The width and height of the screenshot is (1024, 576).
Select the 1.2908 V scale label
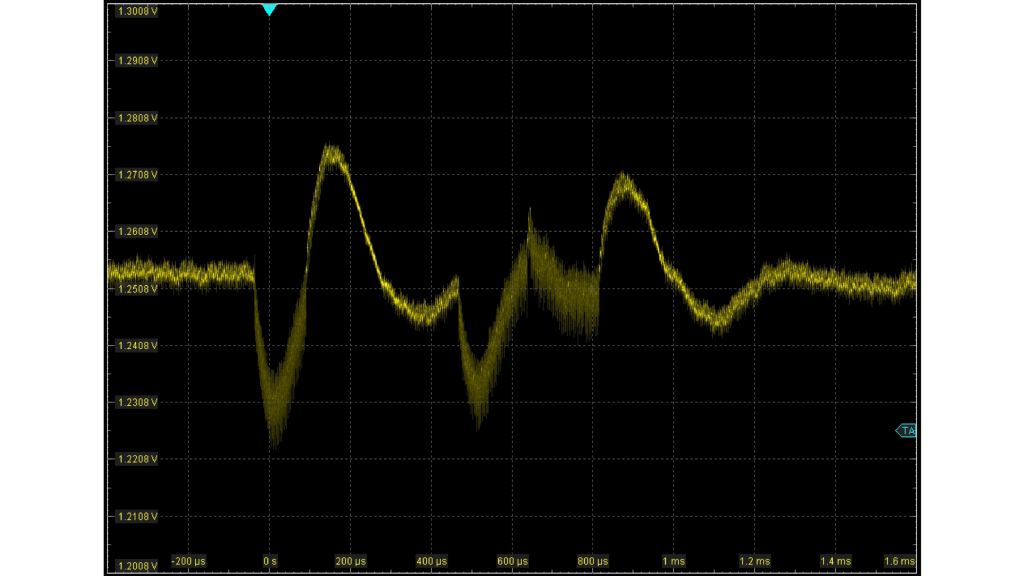[138, 61]
